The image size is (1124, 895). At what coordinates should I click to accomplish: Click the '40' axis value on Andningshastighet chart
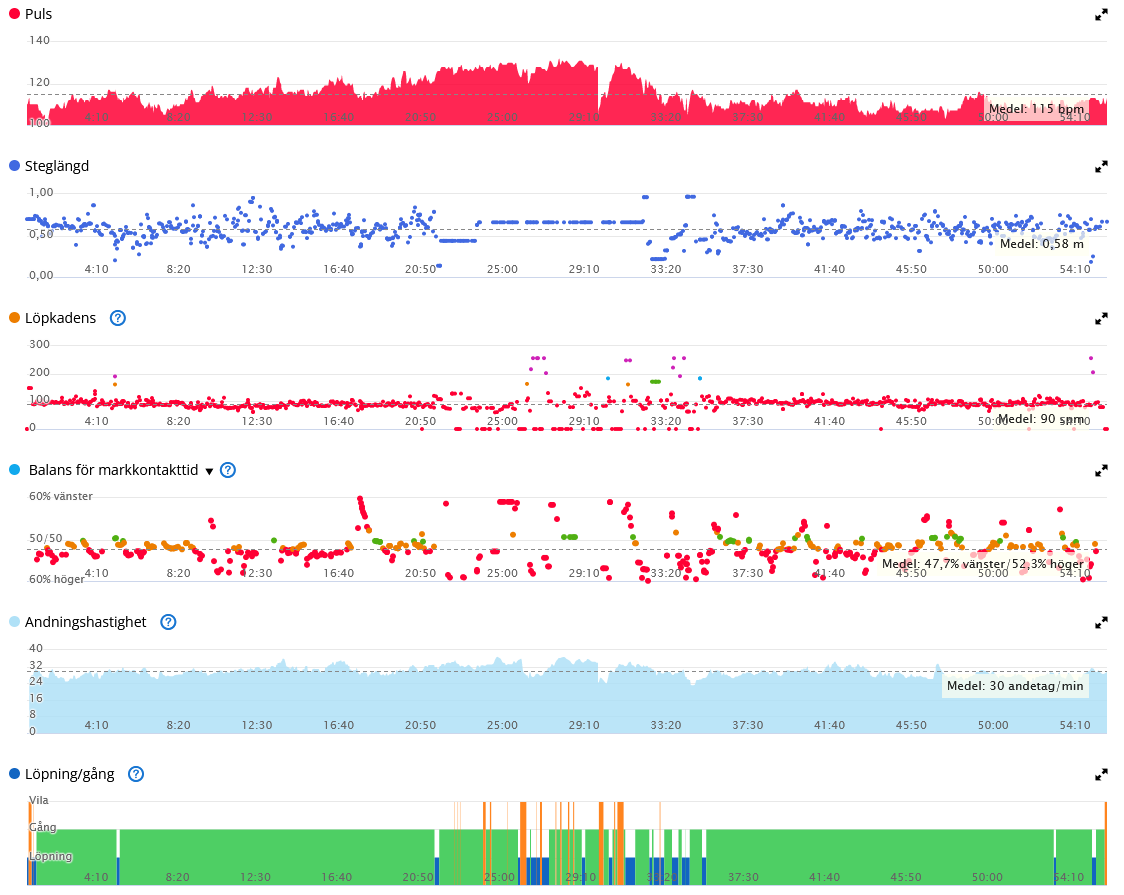click(x=36, y=648)
